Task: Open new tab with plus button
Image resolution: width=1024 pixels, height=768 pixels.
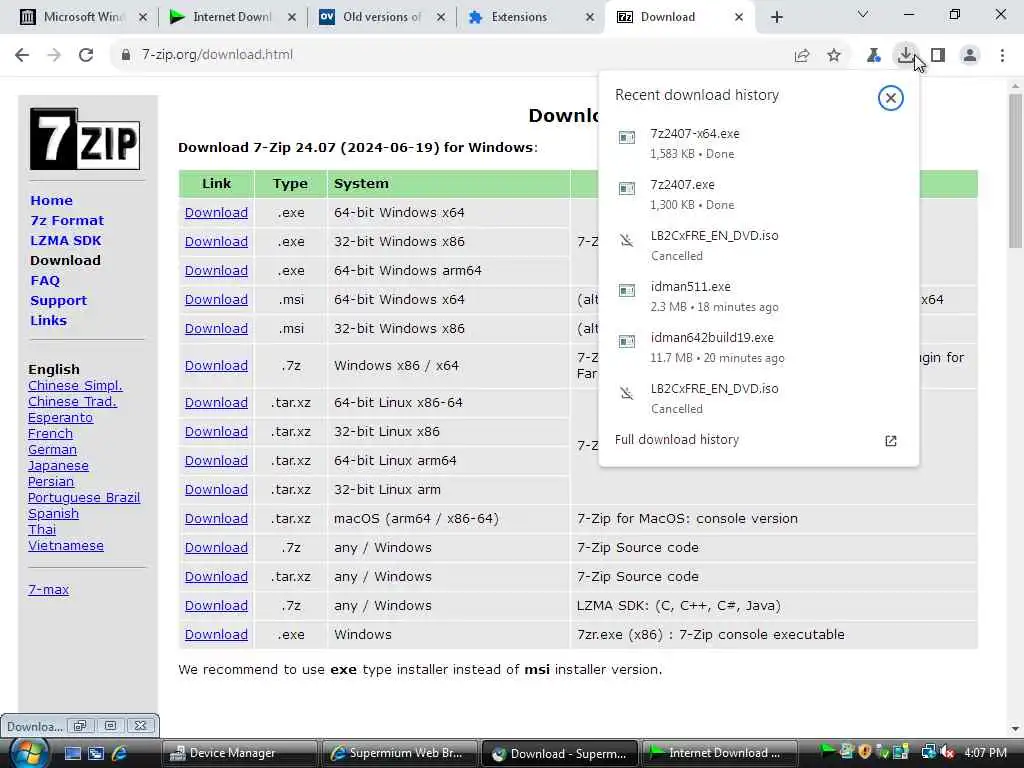Action: (x=776, y=17)
